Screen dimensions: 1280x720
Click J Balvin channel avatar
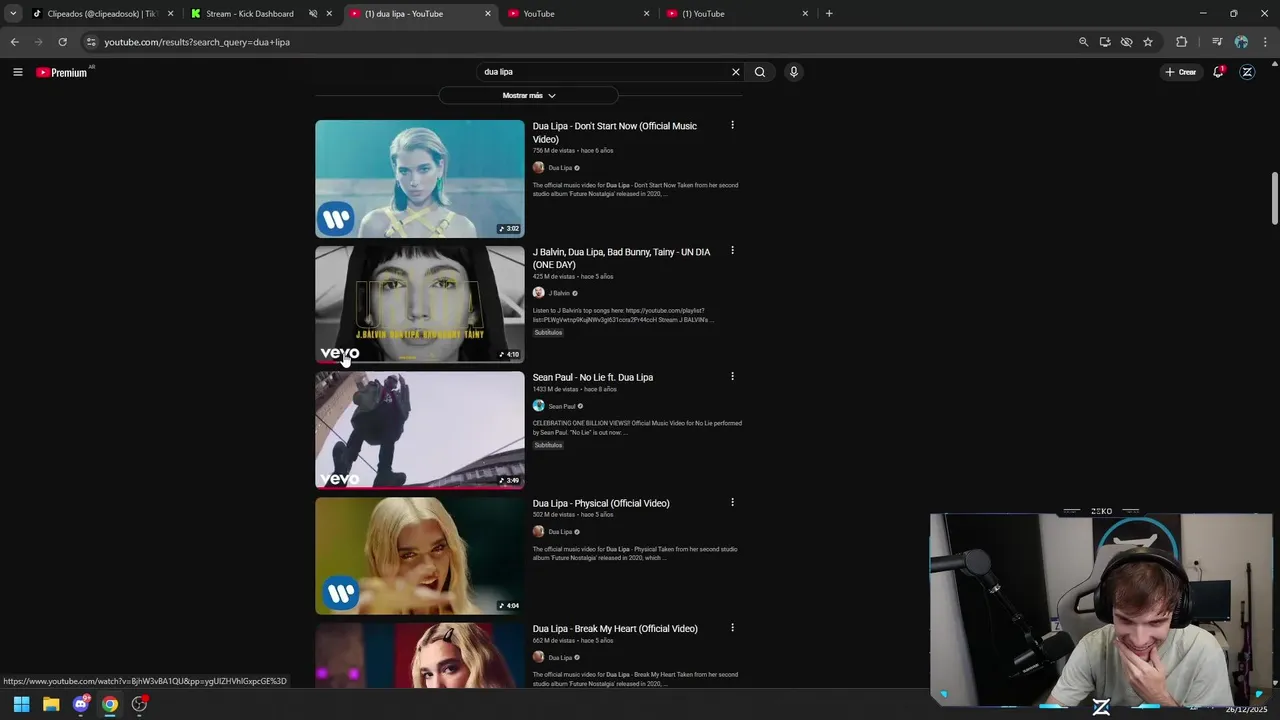538,293
